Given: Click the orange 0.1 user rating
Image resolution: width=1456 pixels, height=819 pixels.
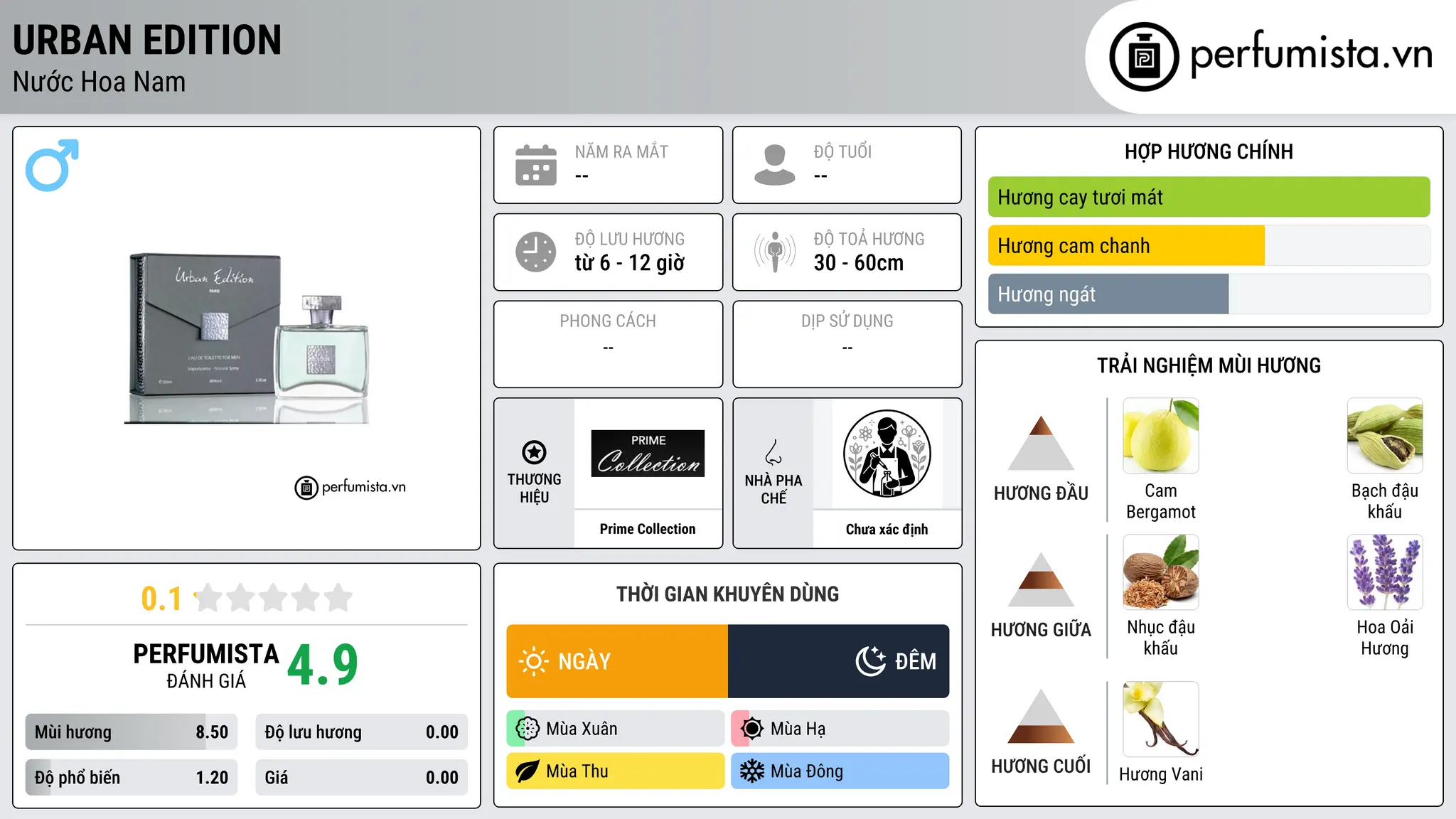Looking at the screenshot, I should point(162,599).
